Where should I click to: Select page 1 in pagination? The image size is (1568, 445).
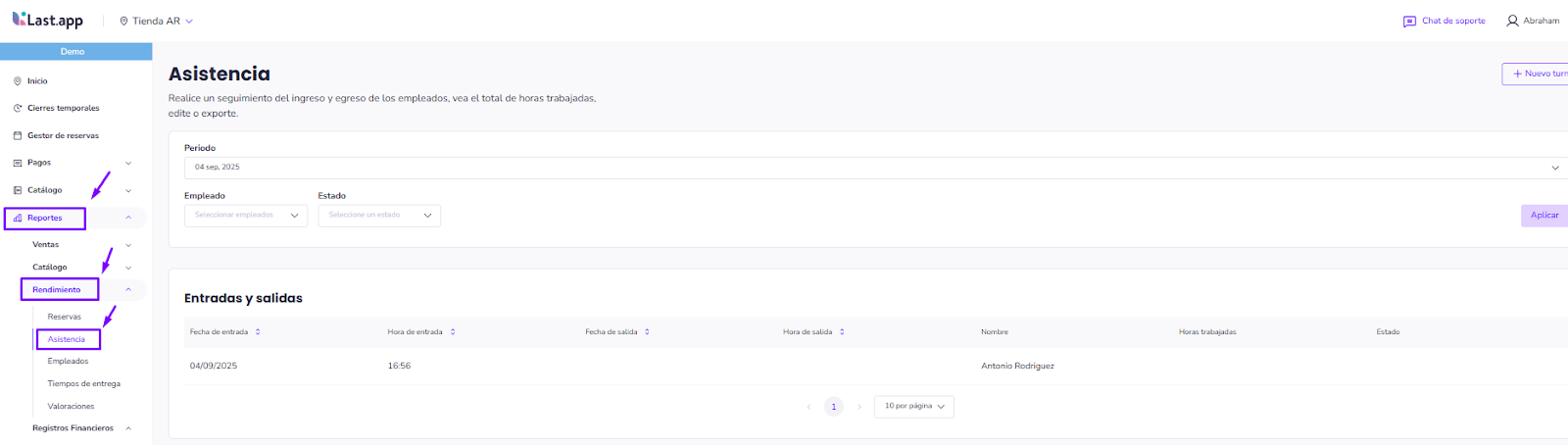tap(833, 406)
